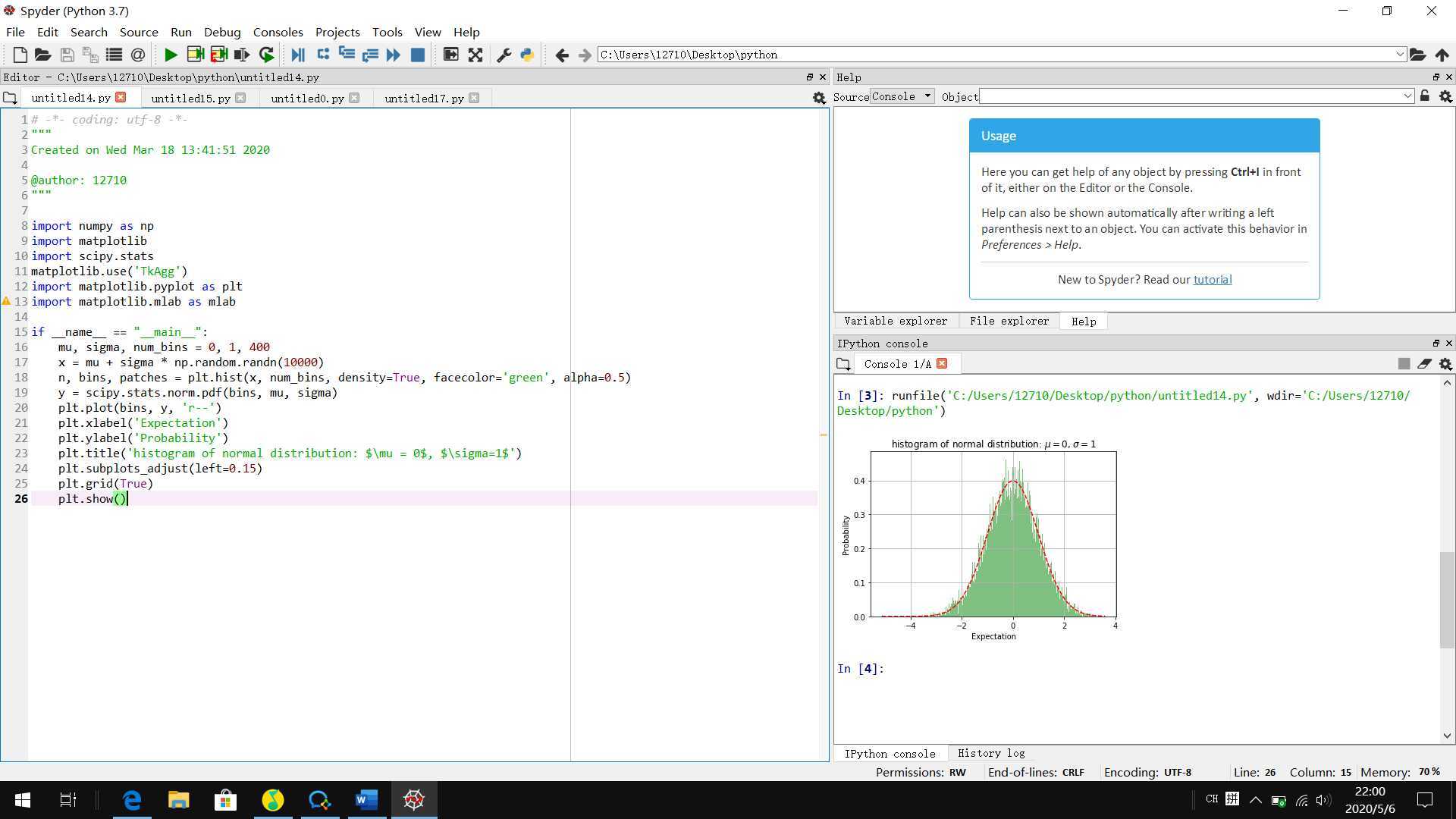Close the untitled0.py tab
Viewport: 1456px width, 819px height.
click(354, 97)
